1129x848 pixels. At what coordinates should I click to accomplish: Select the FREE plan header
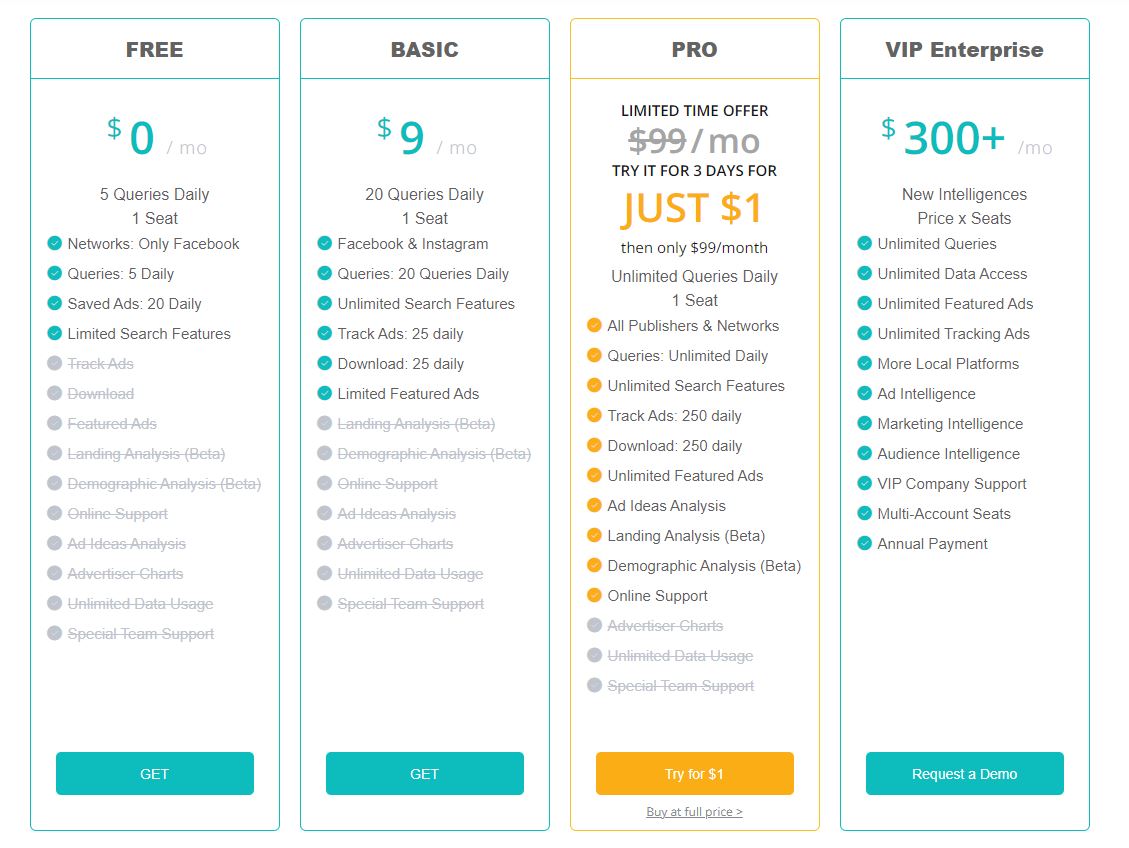(x=155, y=48)
